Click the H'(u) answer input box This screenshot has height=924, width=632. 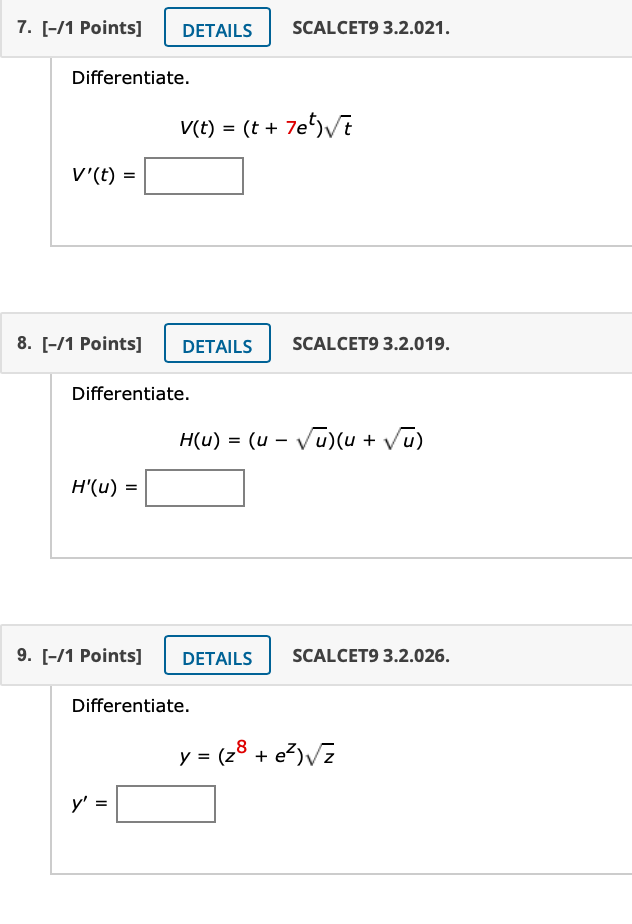(x=195, y=488)
